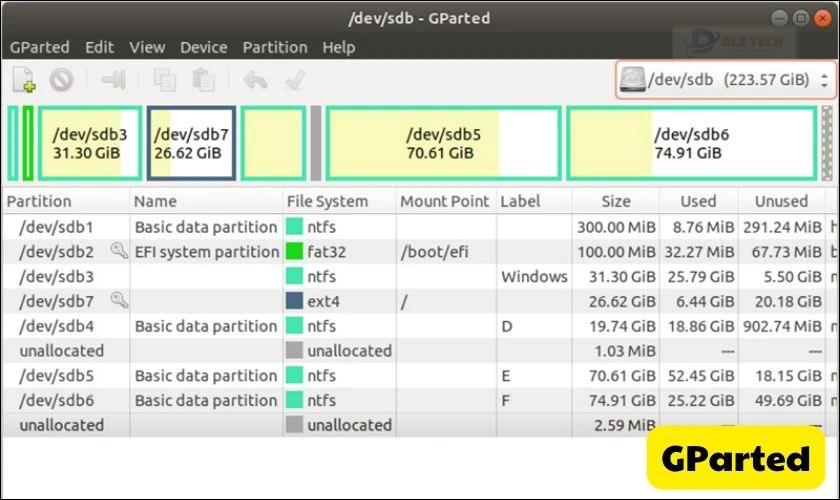Screen dimensions: 840x500
Task: Click the Apply all operations checkmark
Action: tap(295, 80)
